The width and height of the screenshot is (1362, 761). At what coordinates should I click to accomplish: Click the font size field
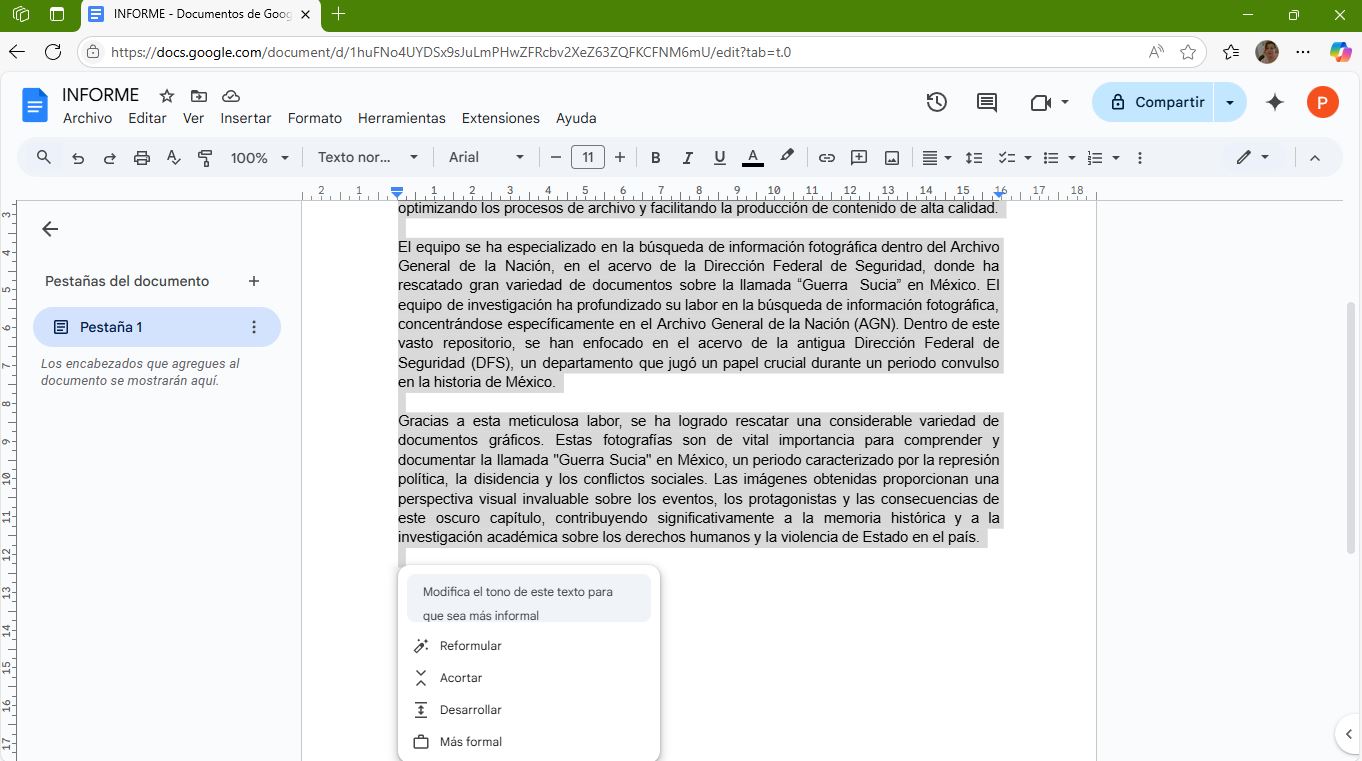(x=588, y=158)
